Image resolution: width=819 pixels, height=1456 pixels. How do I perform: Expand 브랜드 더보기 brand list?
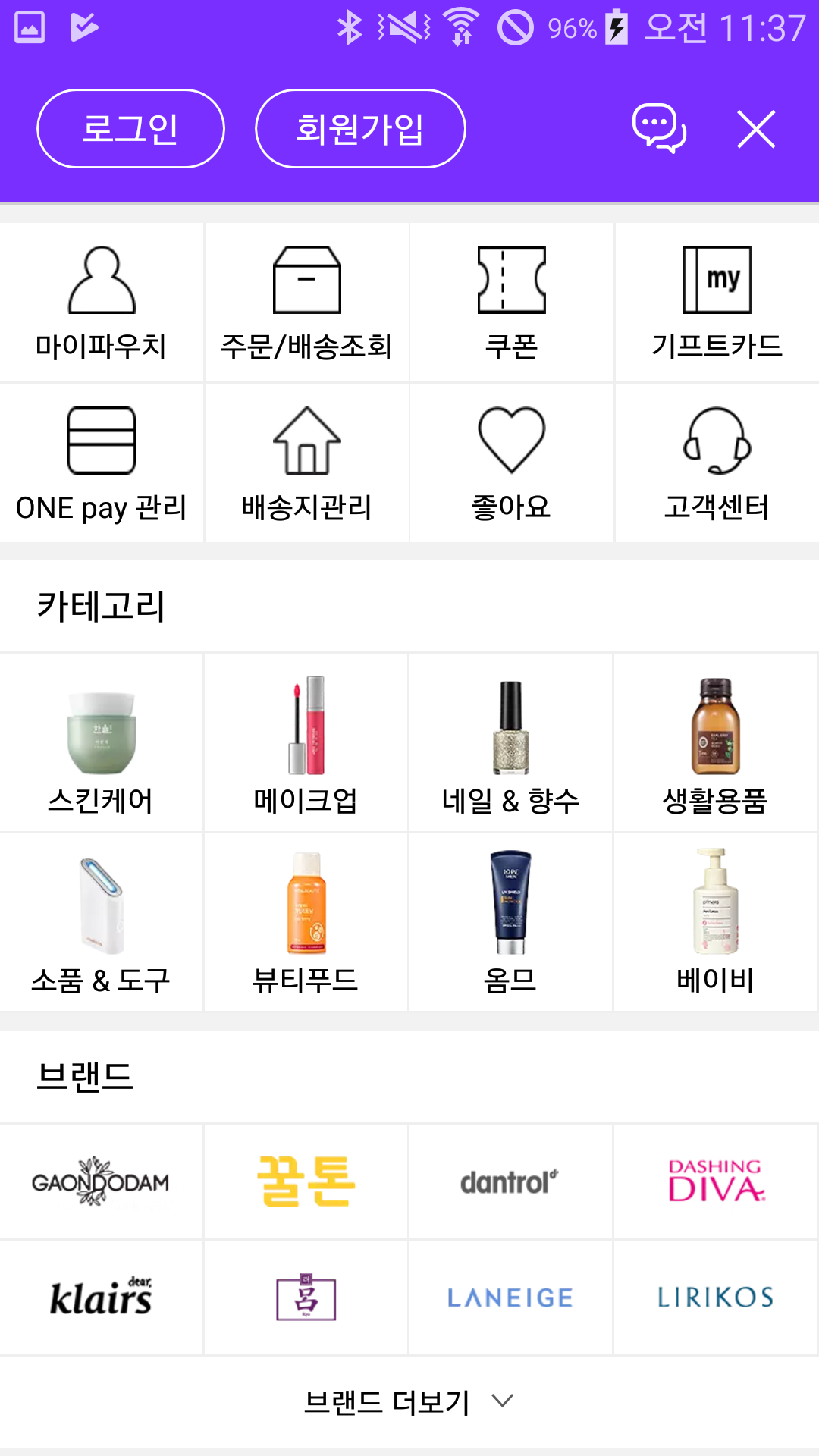point(409,1402)
